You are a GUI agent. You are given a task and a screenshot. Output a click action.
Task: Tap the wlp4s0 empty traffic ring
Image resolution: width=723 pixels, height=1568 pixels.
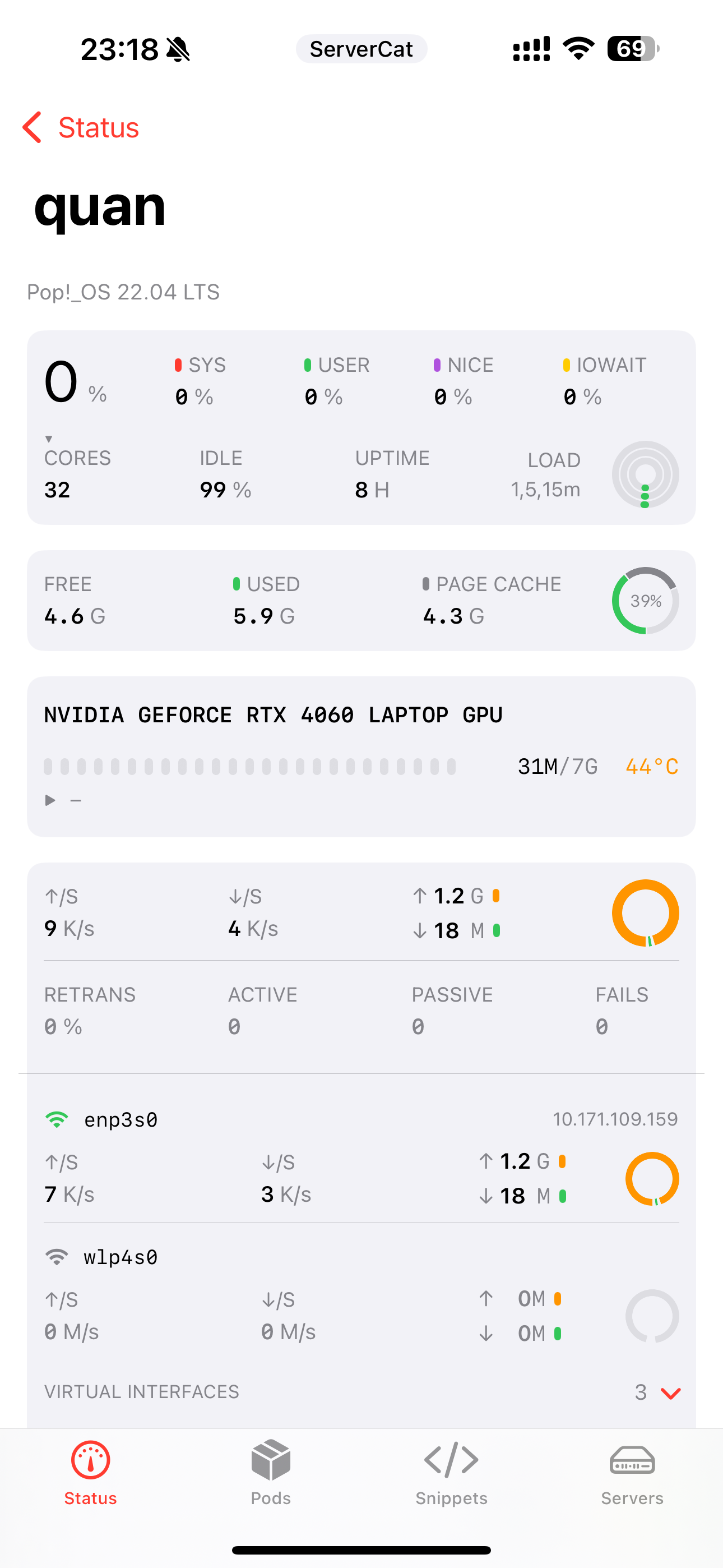point(652,1316)
